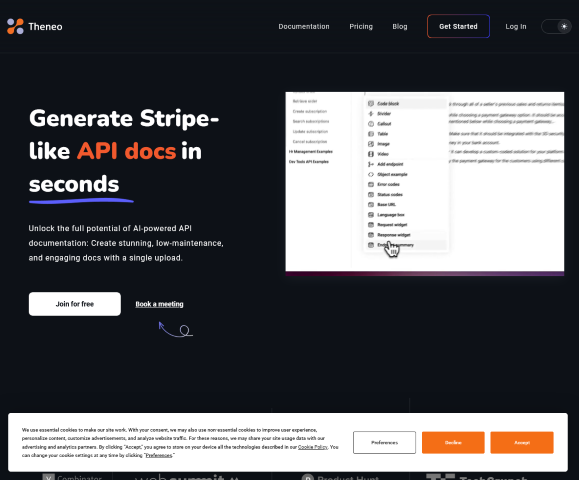Pick the Table icon in demo menu

point(371,134)
